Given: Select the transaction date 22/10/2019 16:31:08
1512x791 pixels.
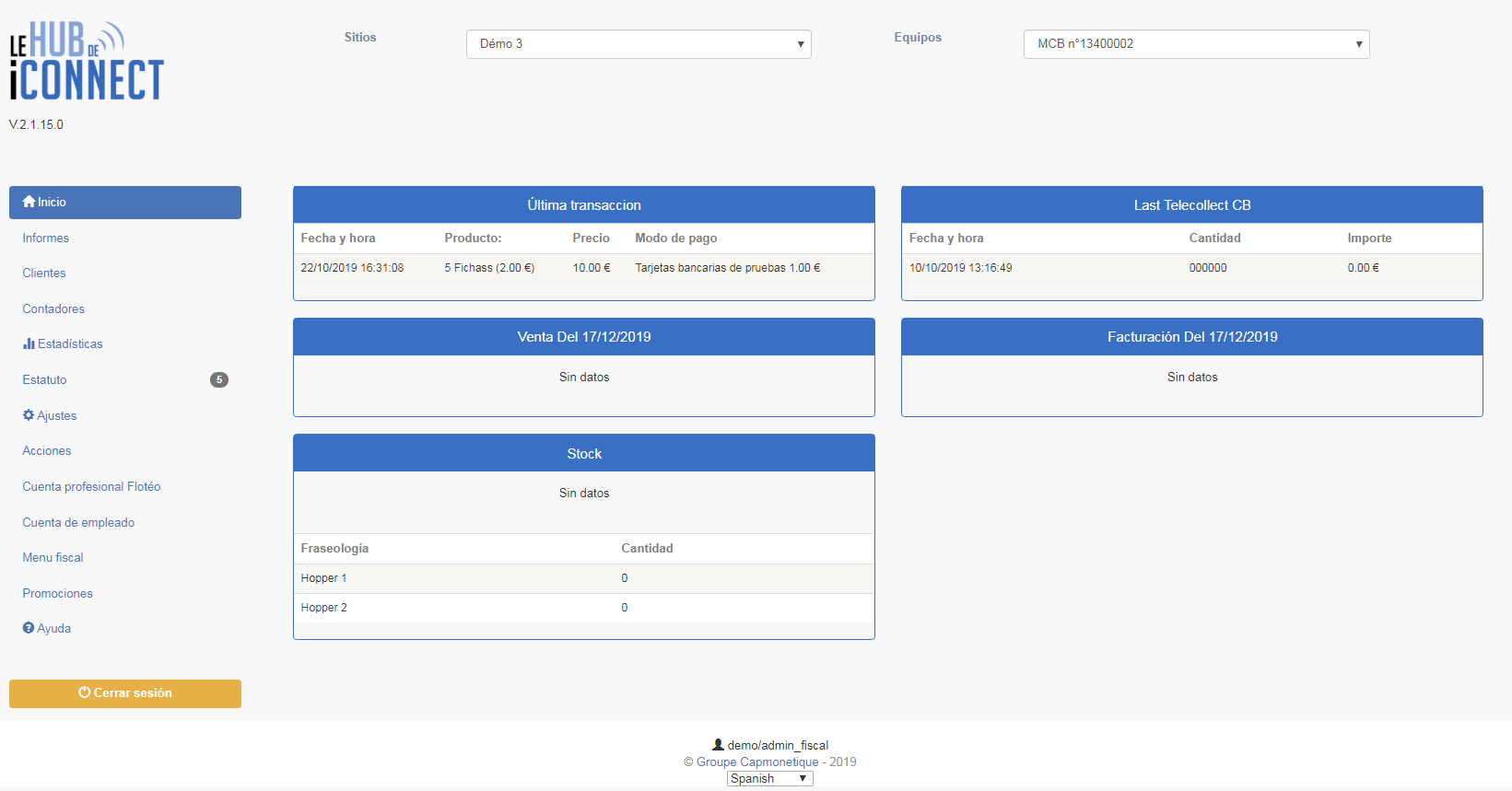Looking at the screenshot, I should click(x=352, y=268).
